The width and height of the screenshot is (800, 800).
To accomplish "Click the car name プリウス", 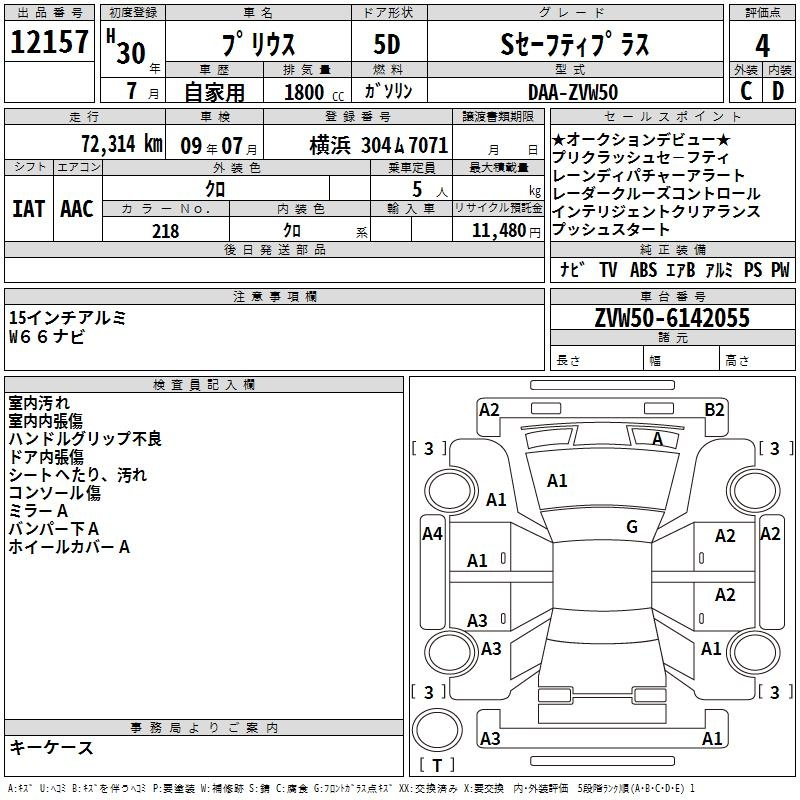I will point(259,45).
